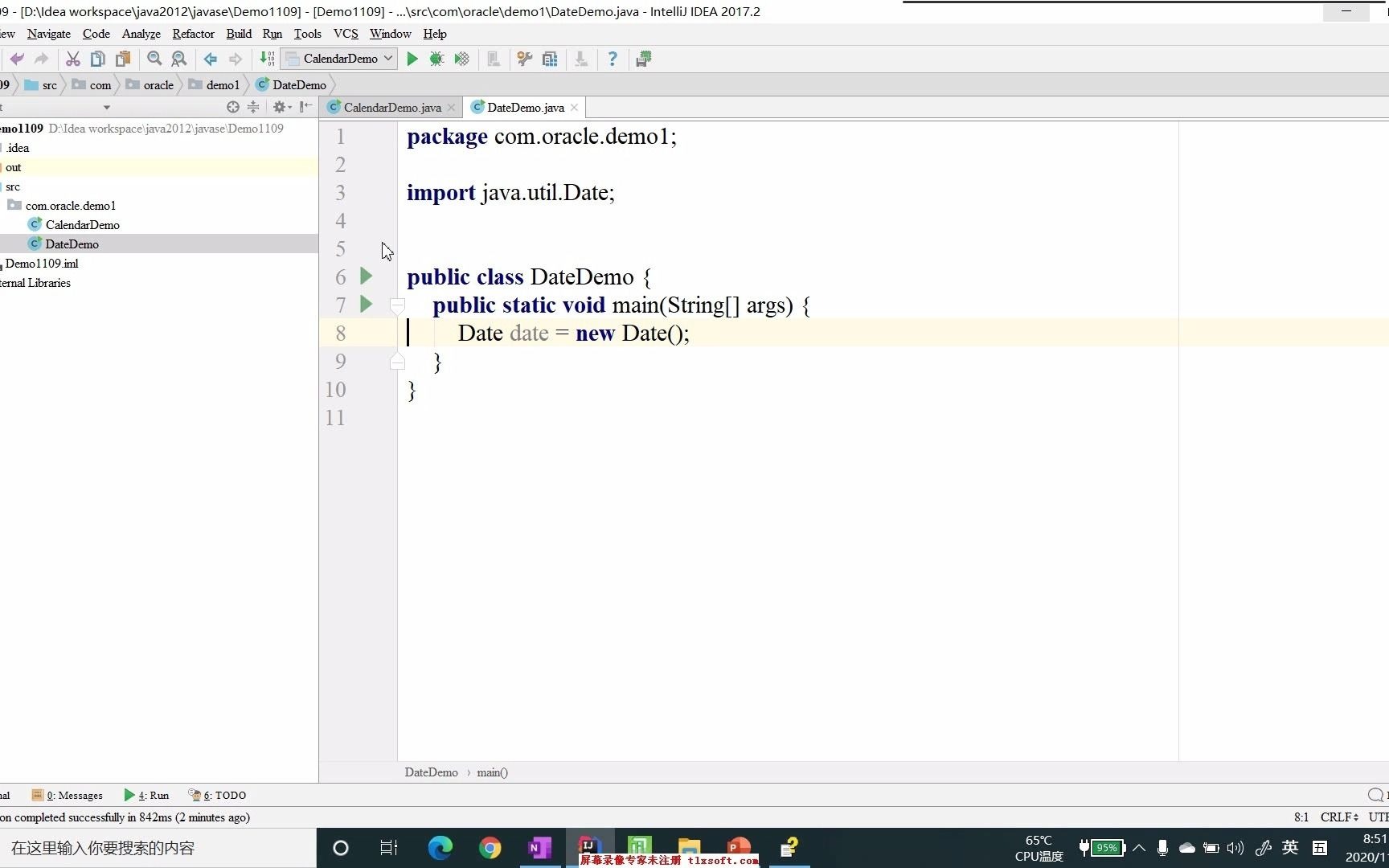Click oracle in navigation breadcrumb
Image resolution: width=1389 pixels, height=868 pixels.
tap(150, 85)
